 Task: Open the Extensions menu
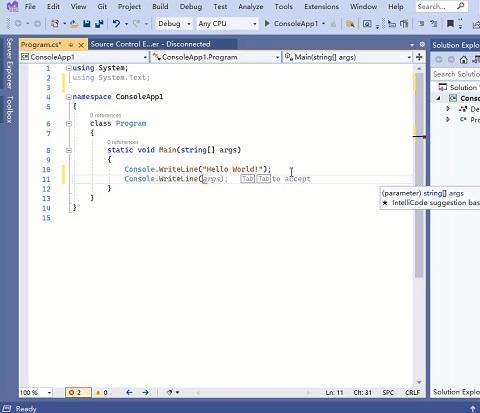point(321,6)
